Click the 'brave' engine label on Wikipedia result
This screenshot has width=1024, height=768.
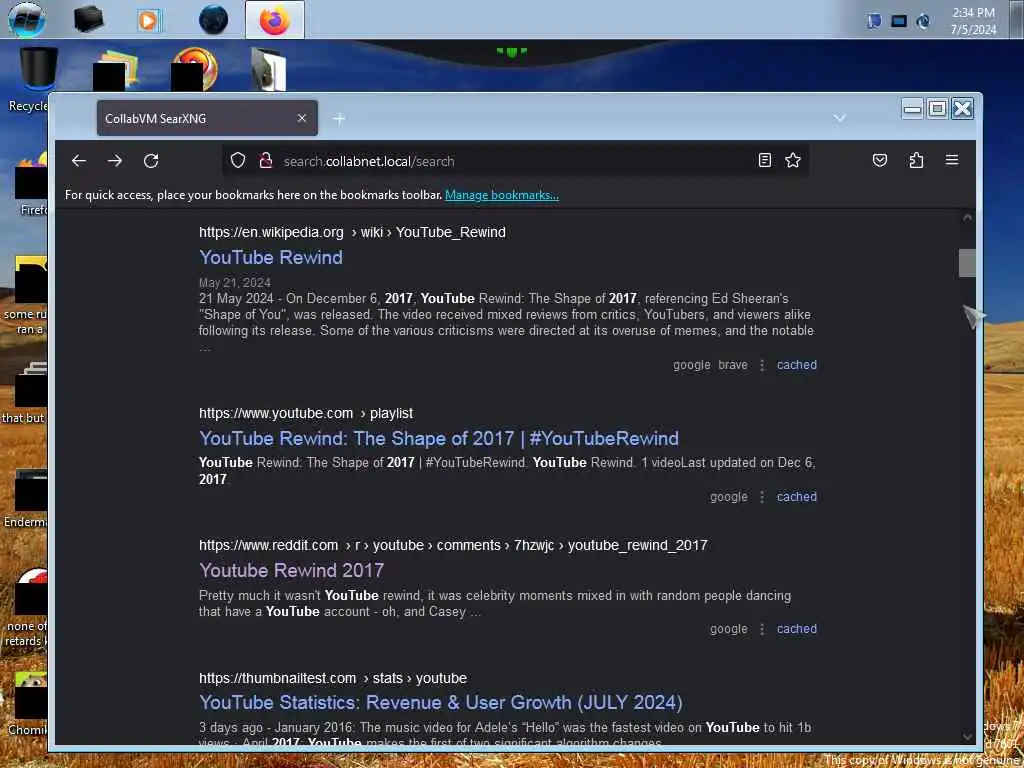click(733, 365)
